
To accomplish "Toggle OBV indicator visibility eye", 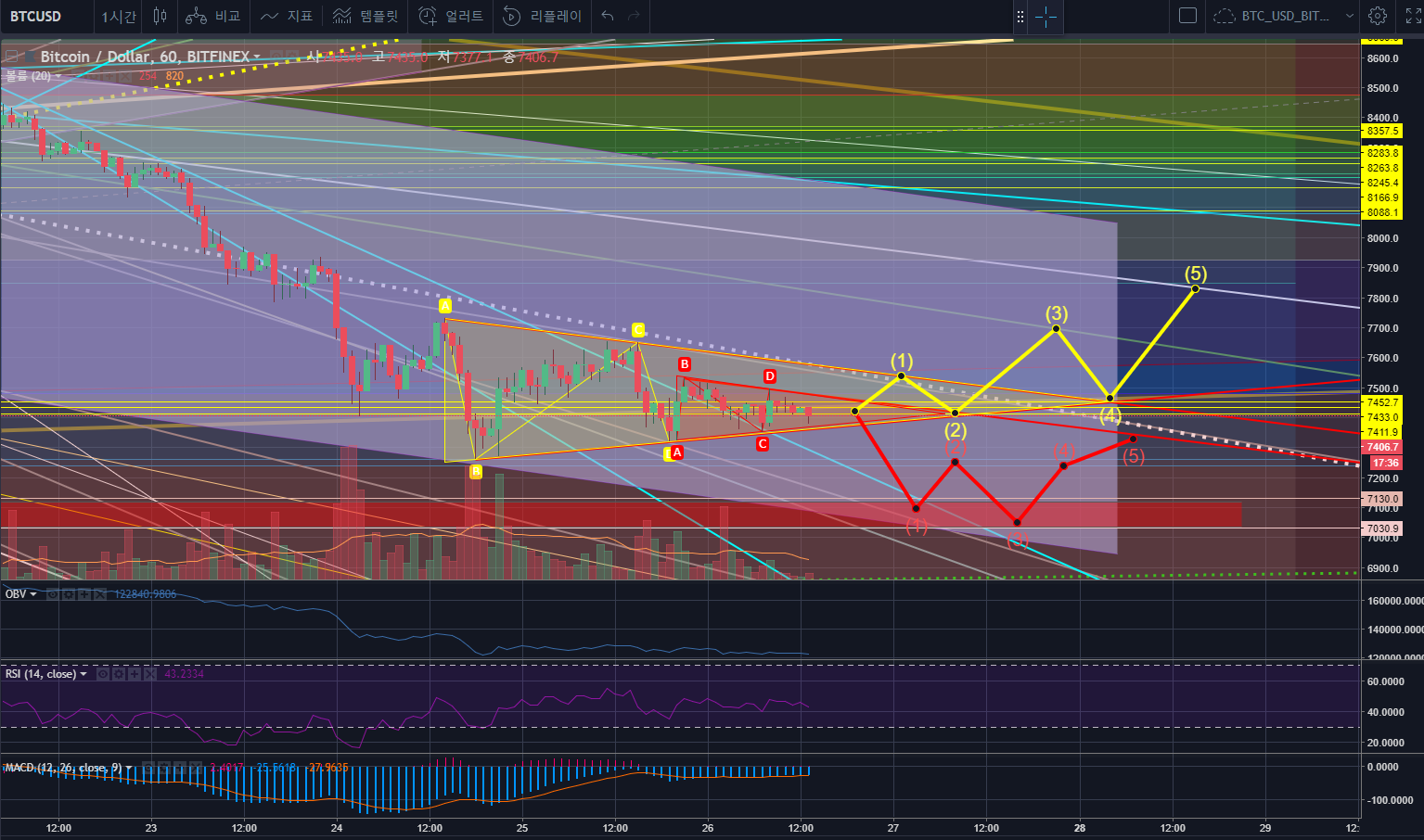I will tap(52, 594).
